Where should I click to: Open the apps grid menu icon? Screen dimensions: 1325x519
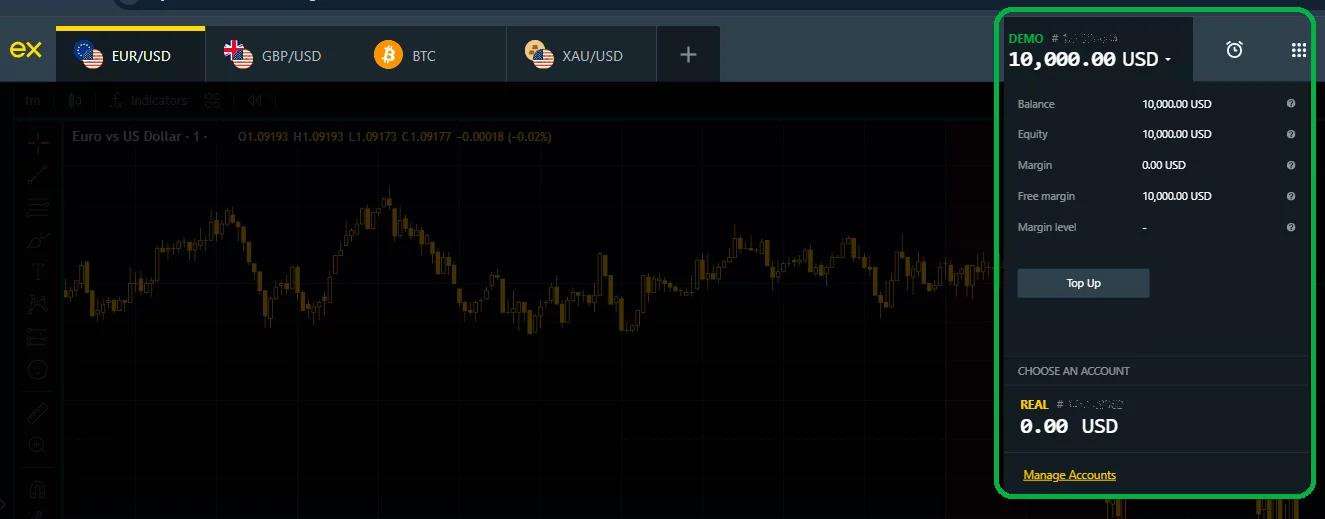[1298, 50]
